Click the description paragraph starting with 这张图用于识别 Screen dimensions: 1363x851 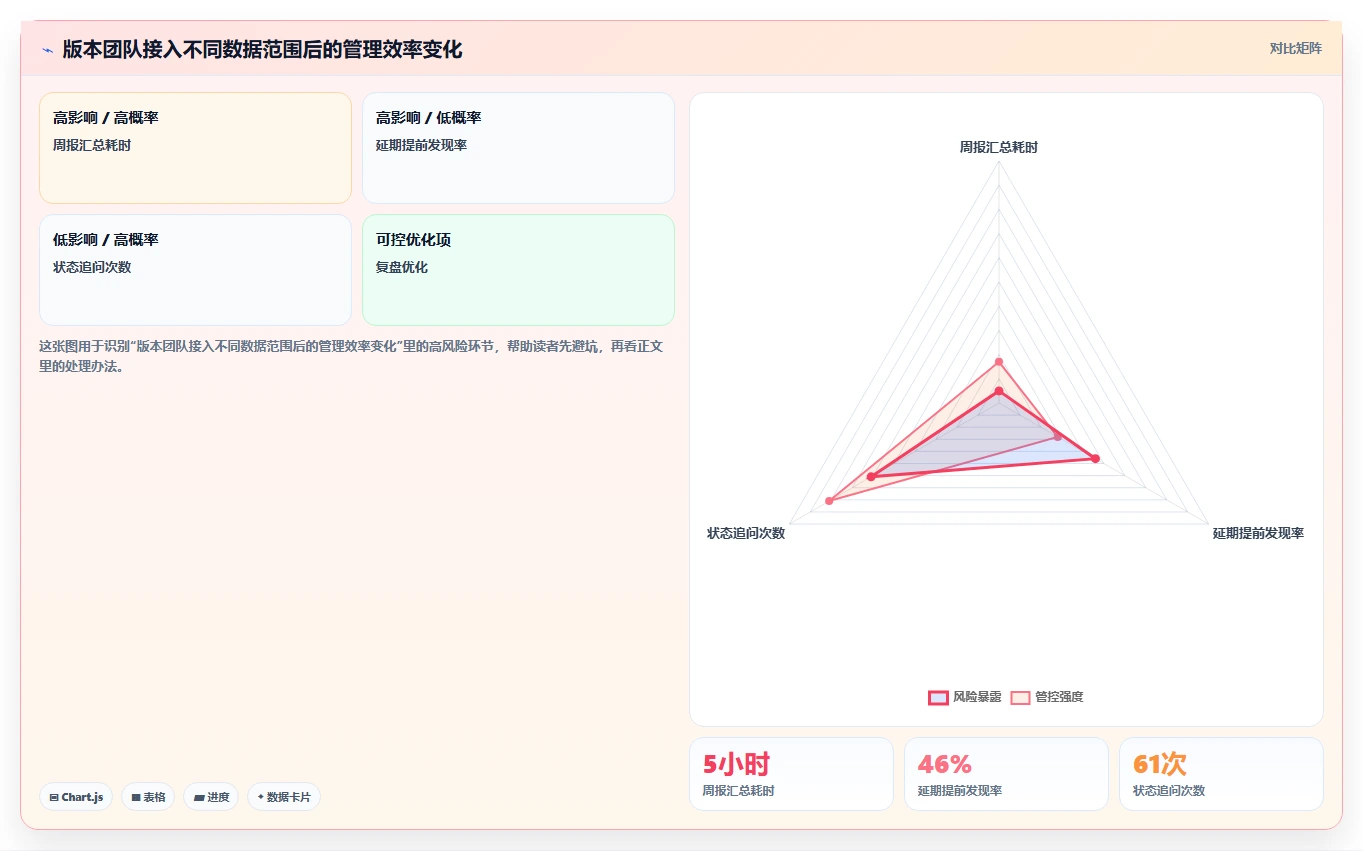(x=351, y=356)
